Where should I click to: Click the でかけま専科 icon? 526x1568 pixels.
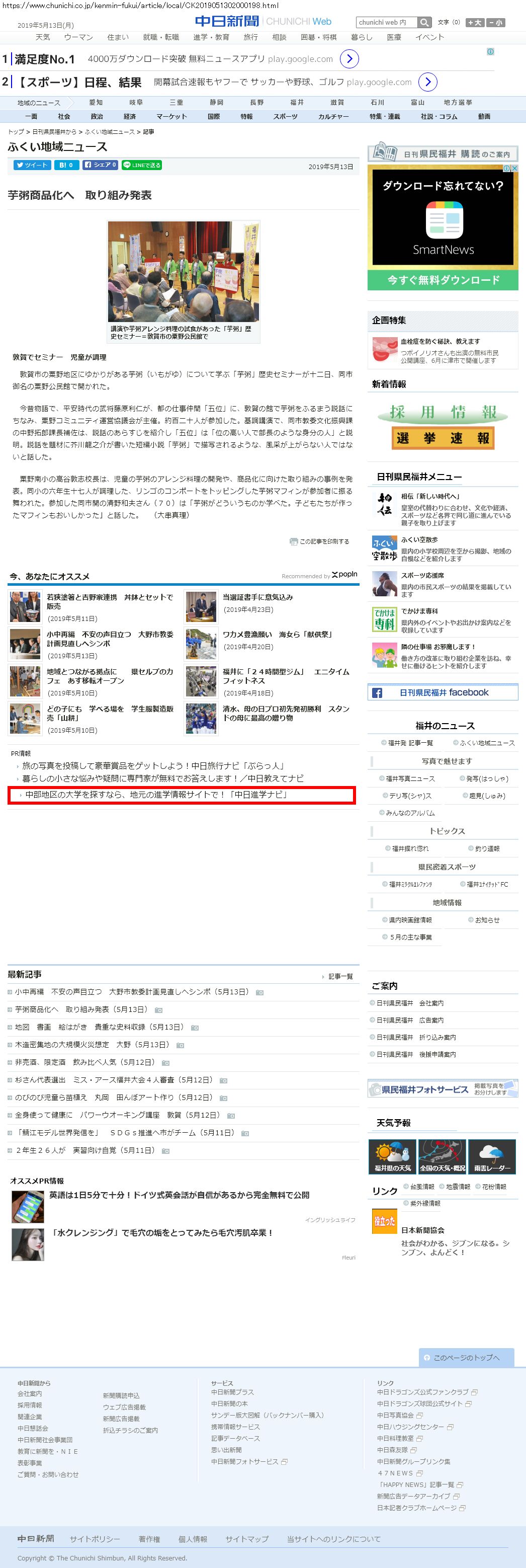click(384, 619)
